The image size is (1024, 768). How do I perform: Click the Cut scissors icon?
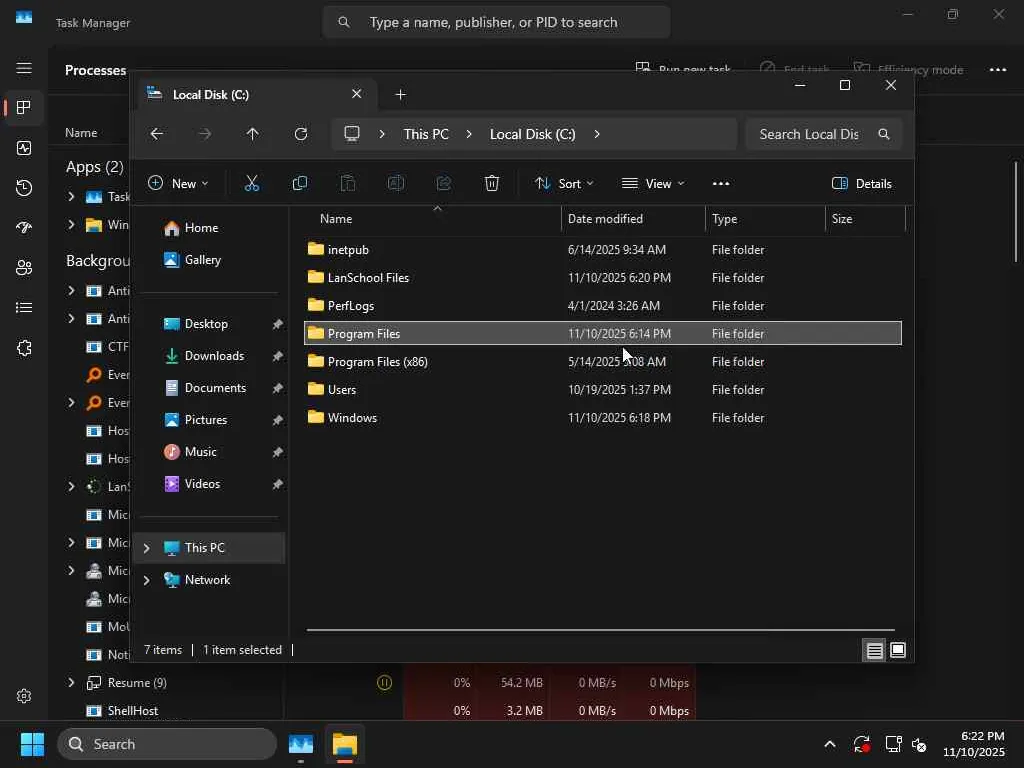[251, 184]
